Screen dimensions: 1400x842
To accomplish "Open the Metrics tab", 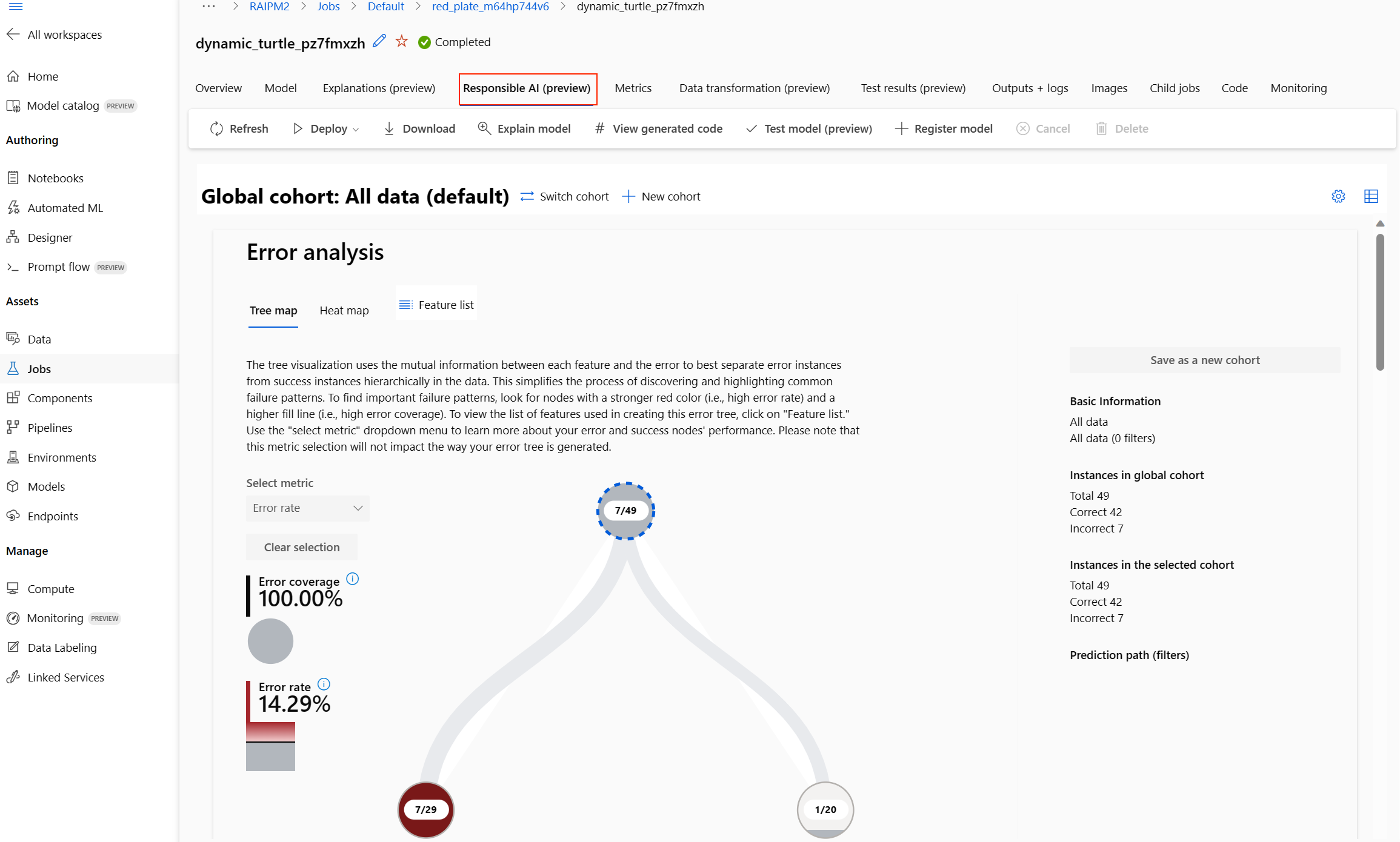I will (x=633, y=88).
